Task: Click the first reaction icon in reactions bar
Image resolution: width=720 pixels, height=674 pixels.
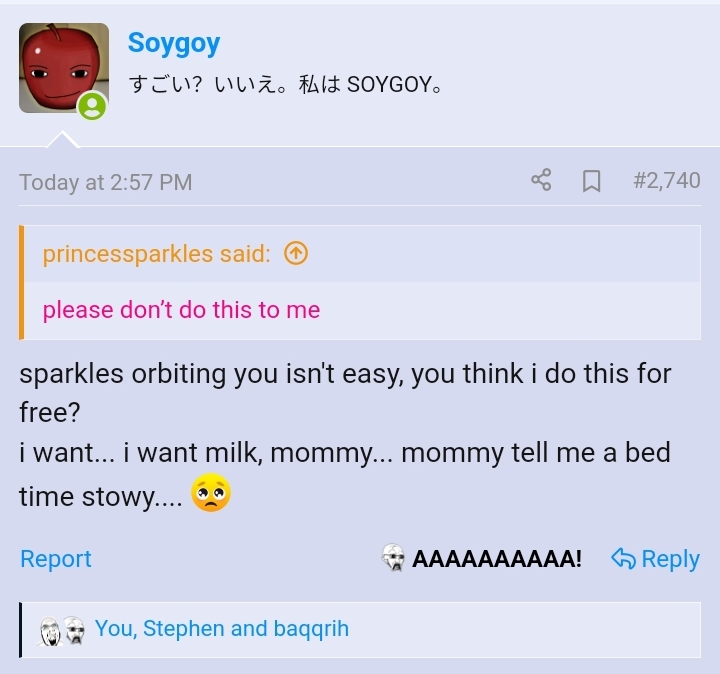Action: coord(50,630)
